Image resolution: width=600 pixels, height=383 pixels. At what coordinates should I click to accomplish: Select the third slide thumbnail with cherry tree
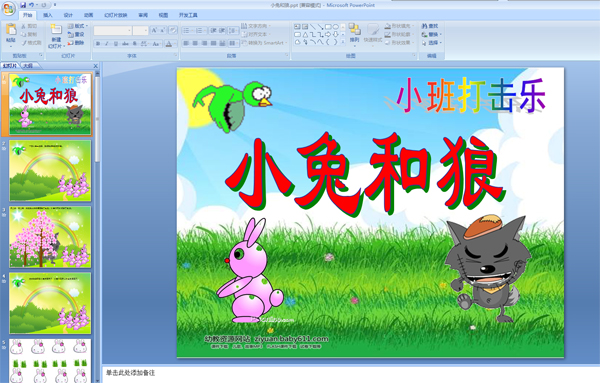[50, 237]
